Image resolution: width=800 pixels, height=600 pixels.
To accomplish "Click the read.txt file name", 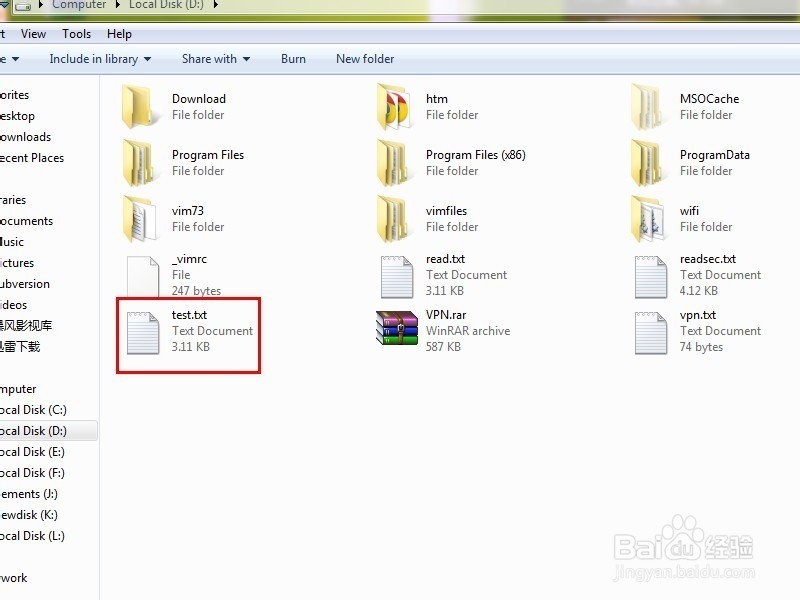I will coord(445,259).
